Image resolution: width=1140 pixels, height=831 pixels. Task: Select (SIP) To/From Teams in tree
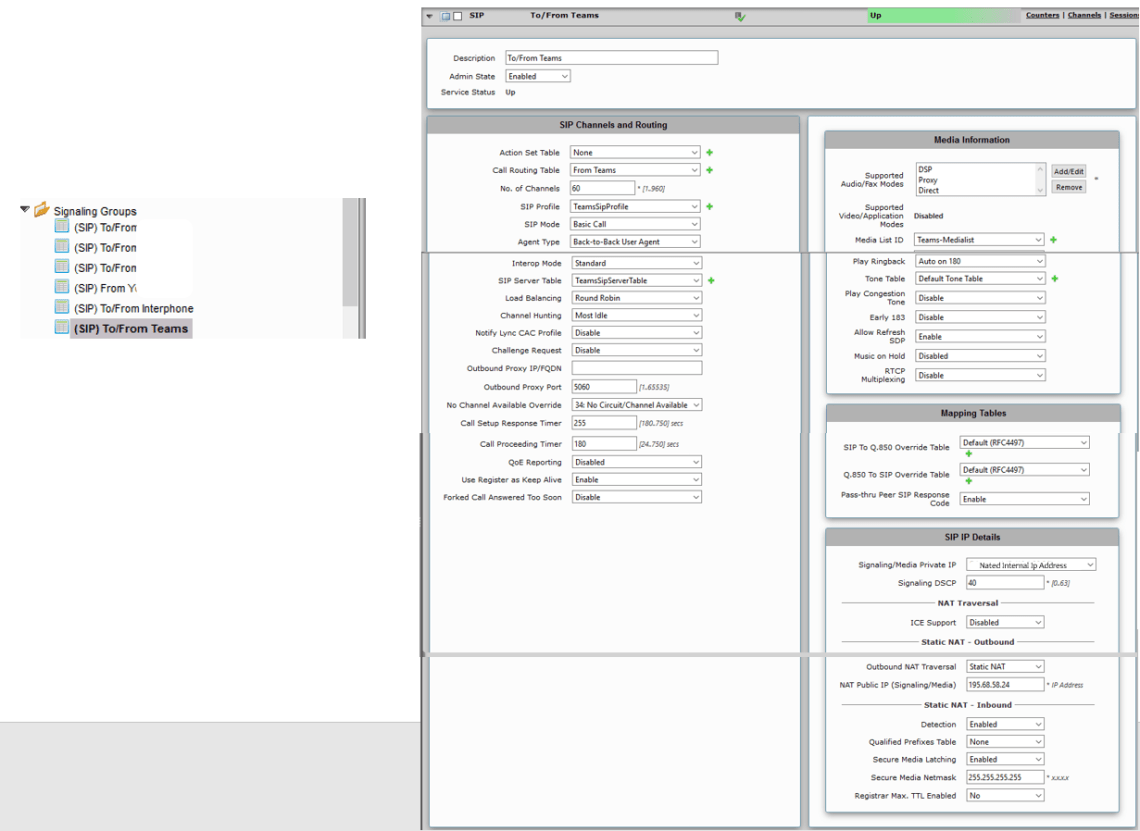(130, 329)
